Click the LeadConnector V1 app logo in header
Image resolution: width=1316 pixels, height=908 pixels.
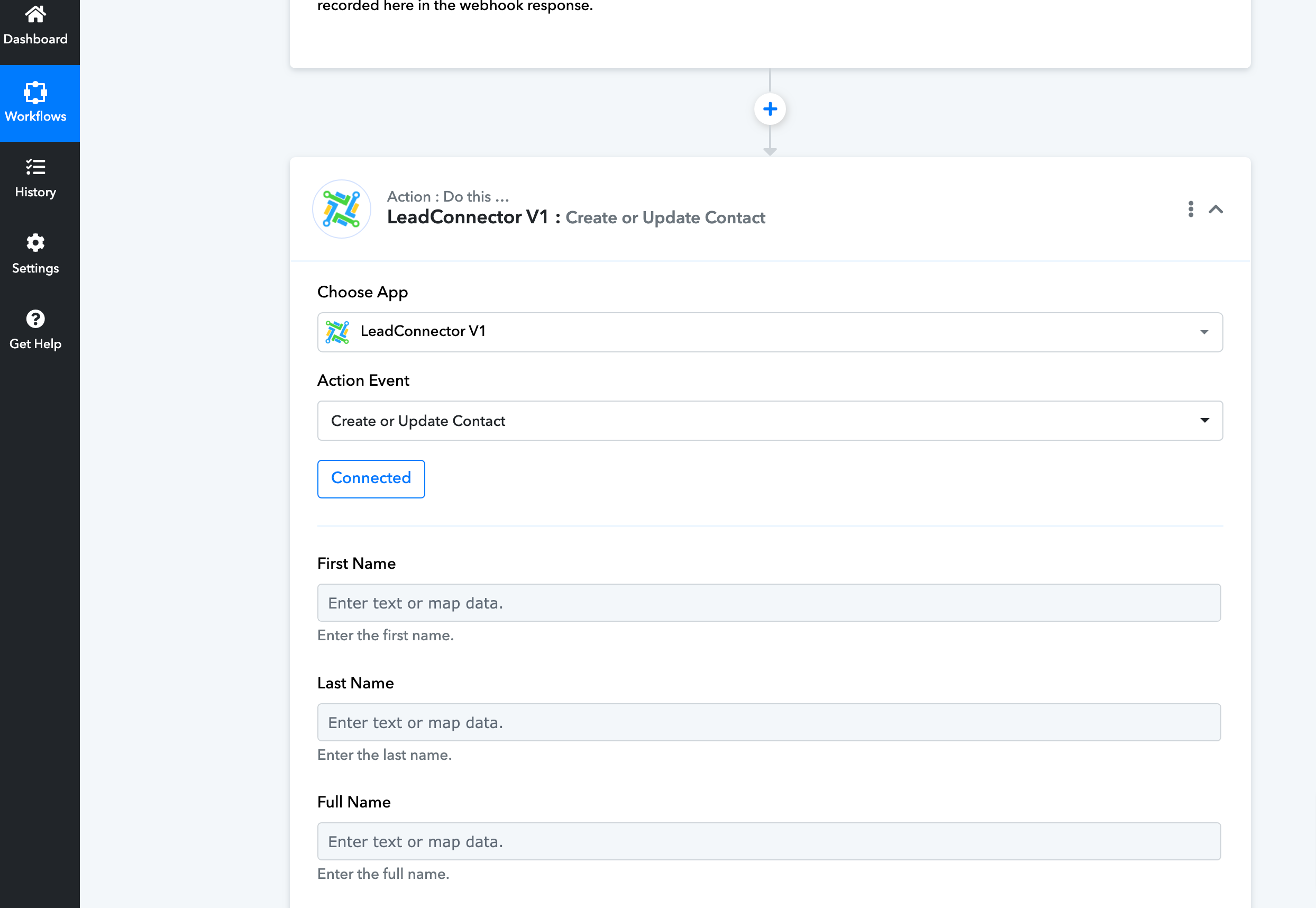click(342, 209)
